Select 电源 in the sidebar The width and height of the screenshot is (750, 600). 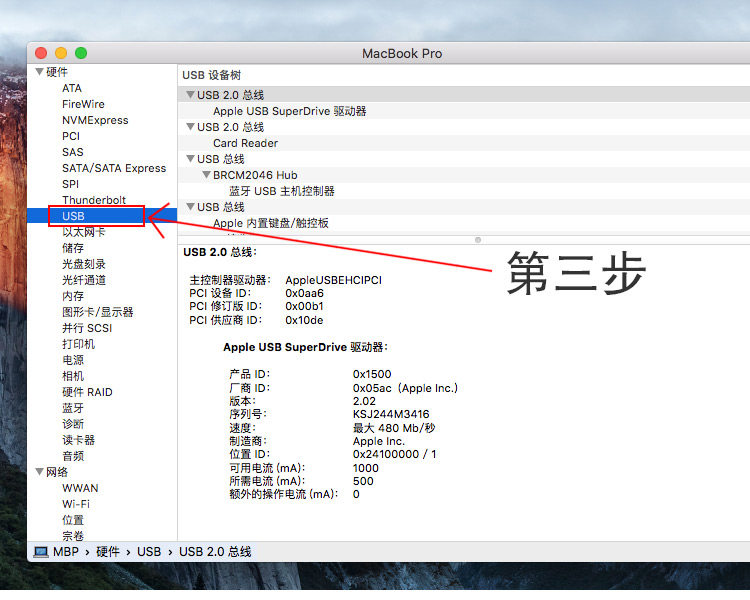pyautogui.click(x=73, y=360)
